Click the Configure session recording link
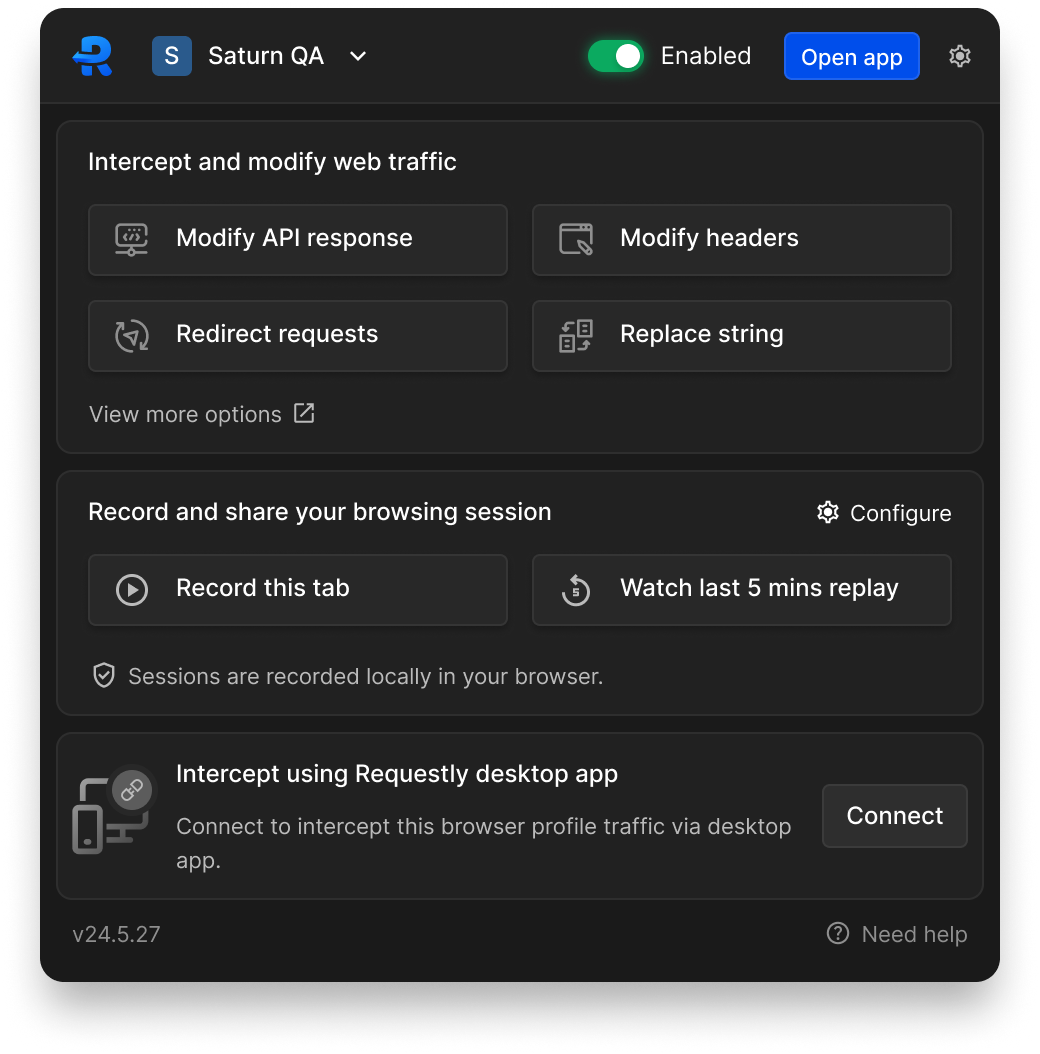Screen dimensions: 1040x1054 point(883,513)
